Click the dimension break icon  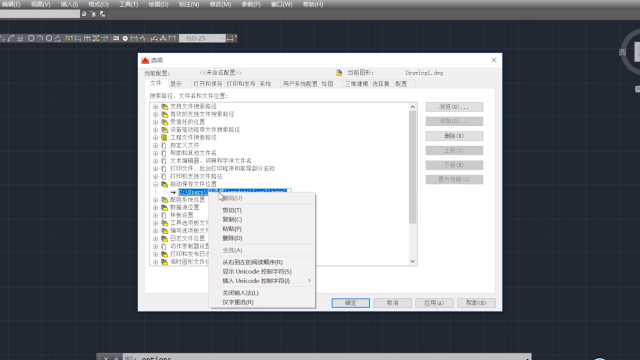point(104,38)
